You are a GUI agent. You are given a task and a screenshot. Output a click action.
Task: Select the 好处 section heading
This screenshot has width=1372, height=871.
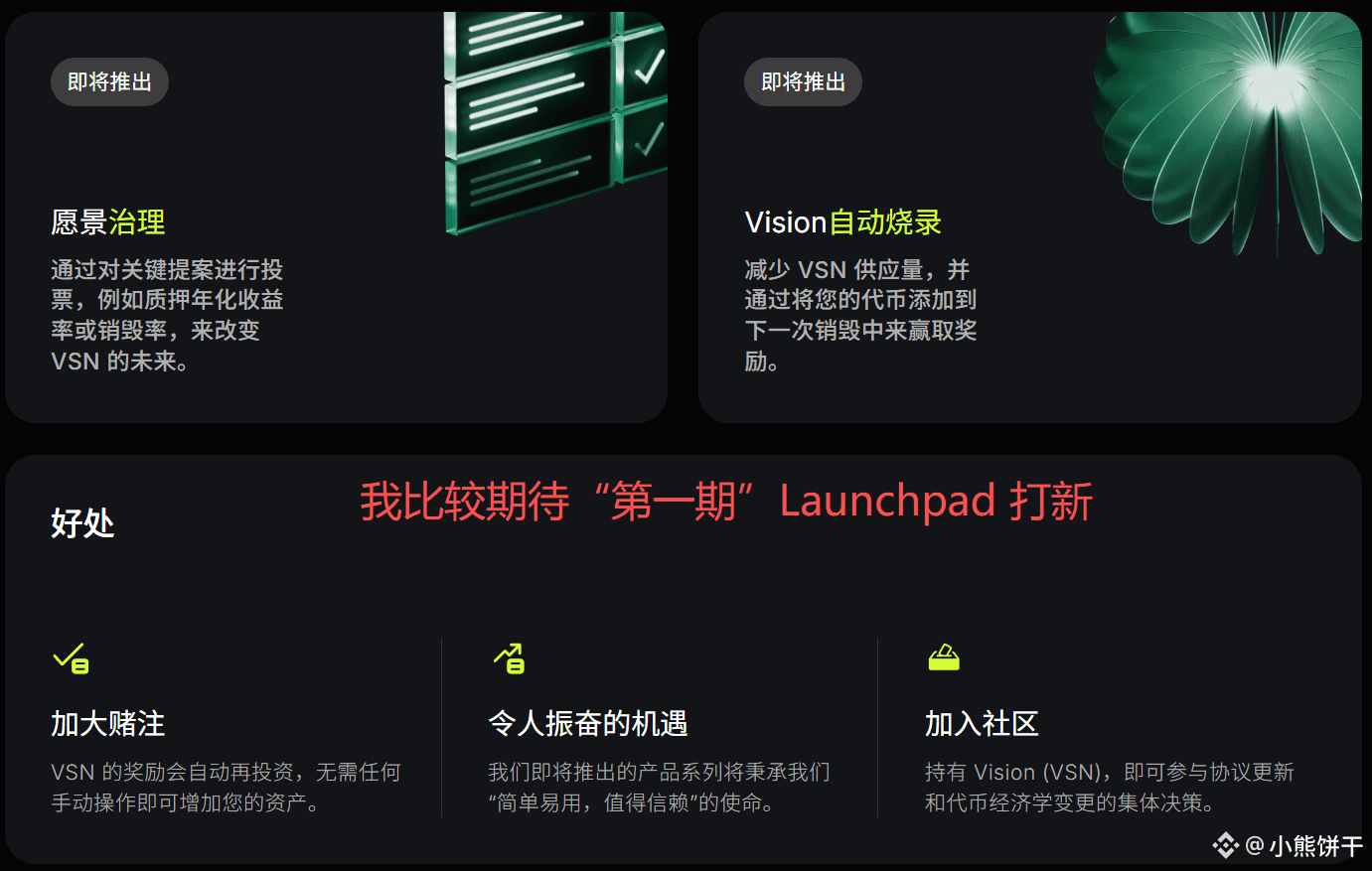tap(82, 522)
